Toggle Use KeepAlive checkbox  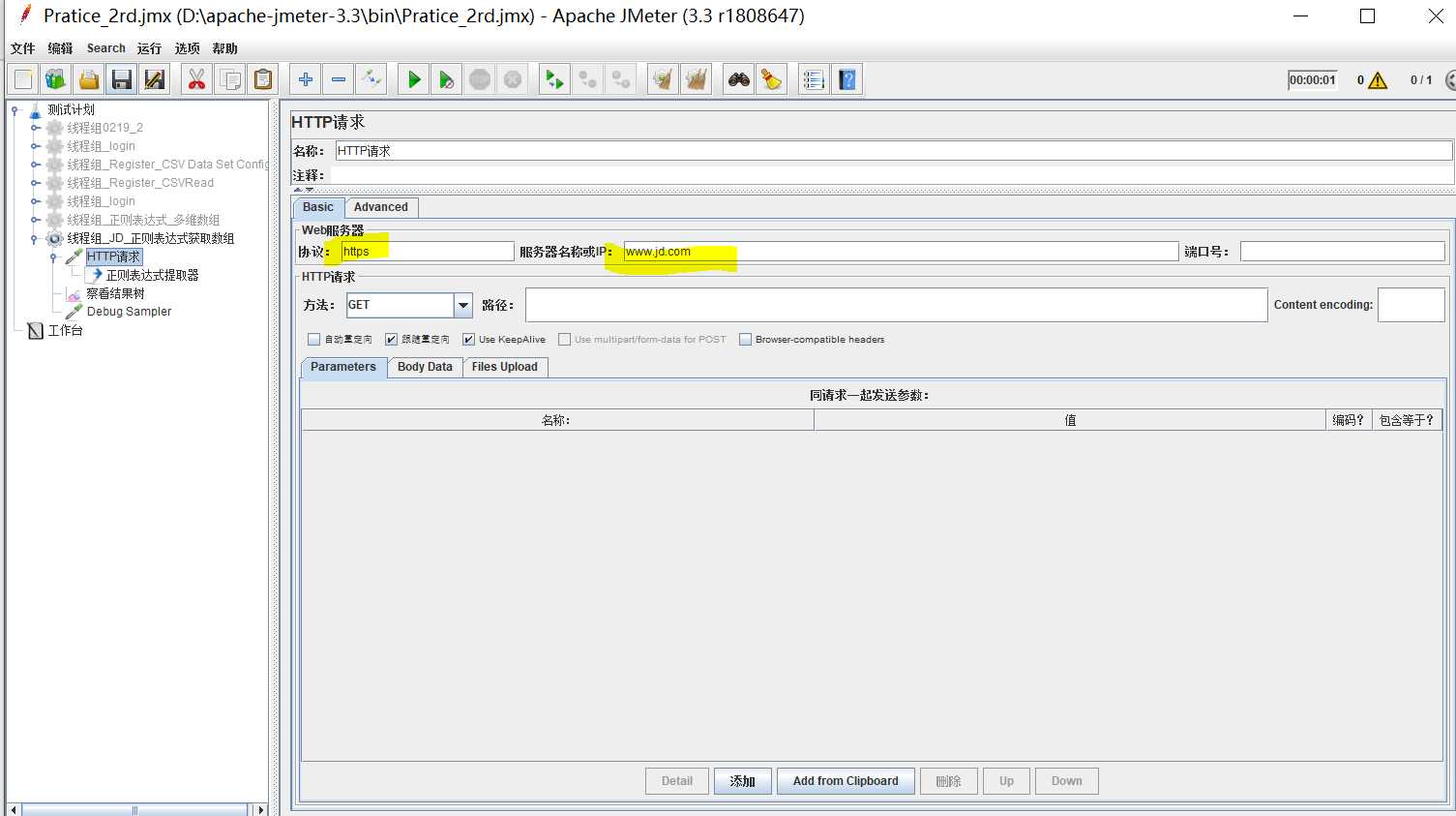tap(468, 339)
